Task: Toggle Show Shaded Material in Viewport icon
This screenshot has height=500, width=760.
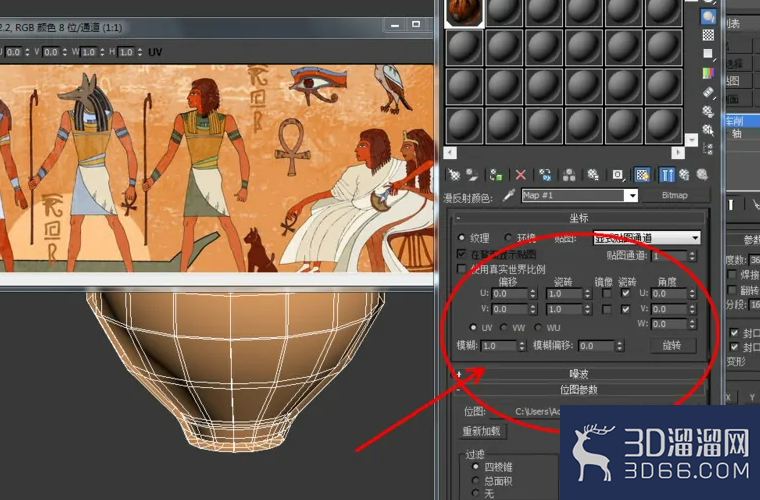Action: 642,174
